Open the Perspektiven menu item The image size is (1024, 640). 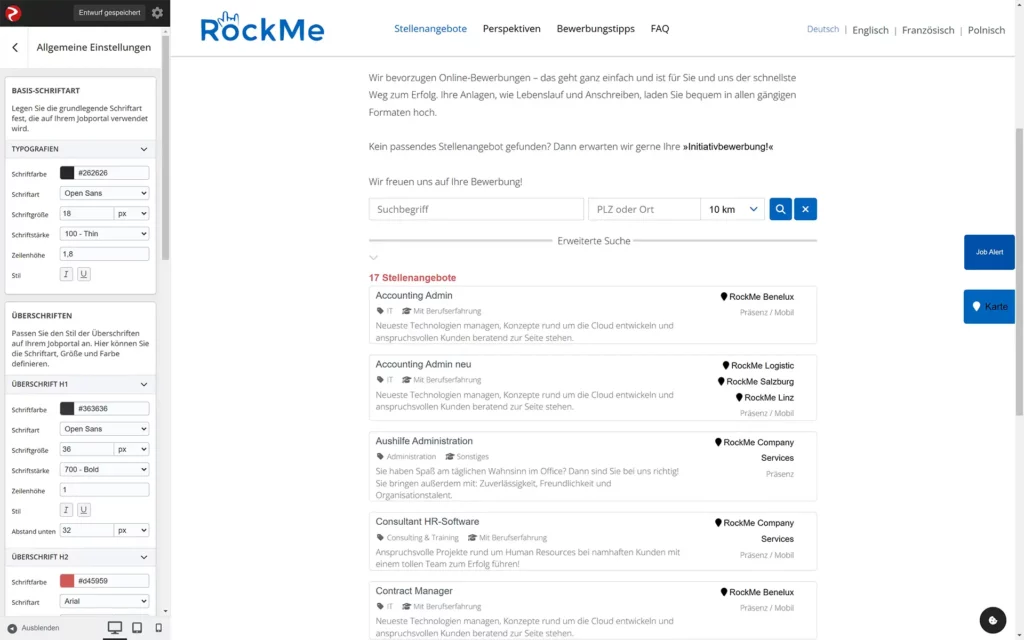(x=511, y=29)
